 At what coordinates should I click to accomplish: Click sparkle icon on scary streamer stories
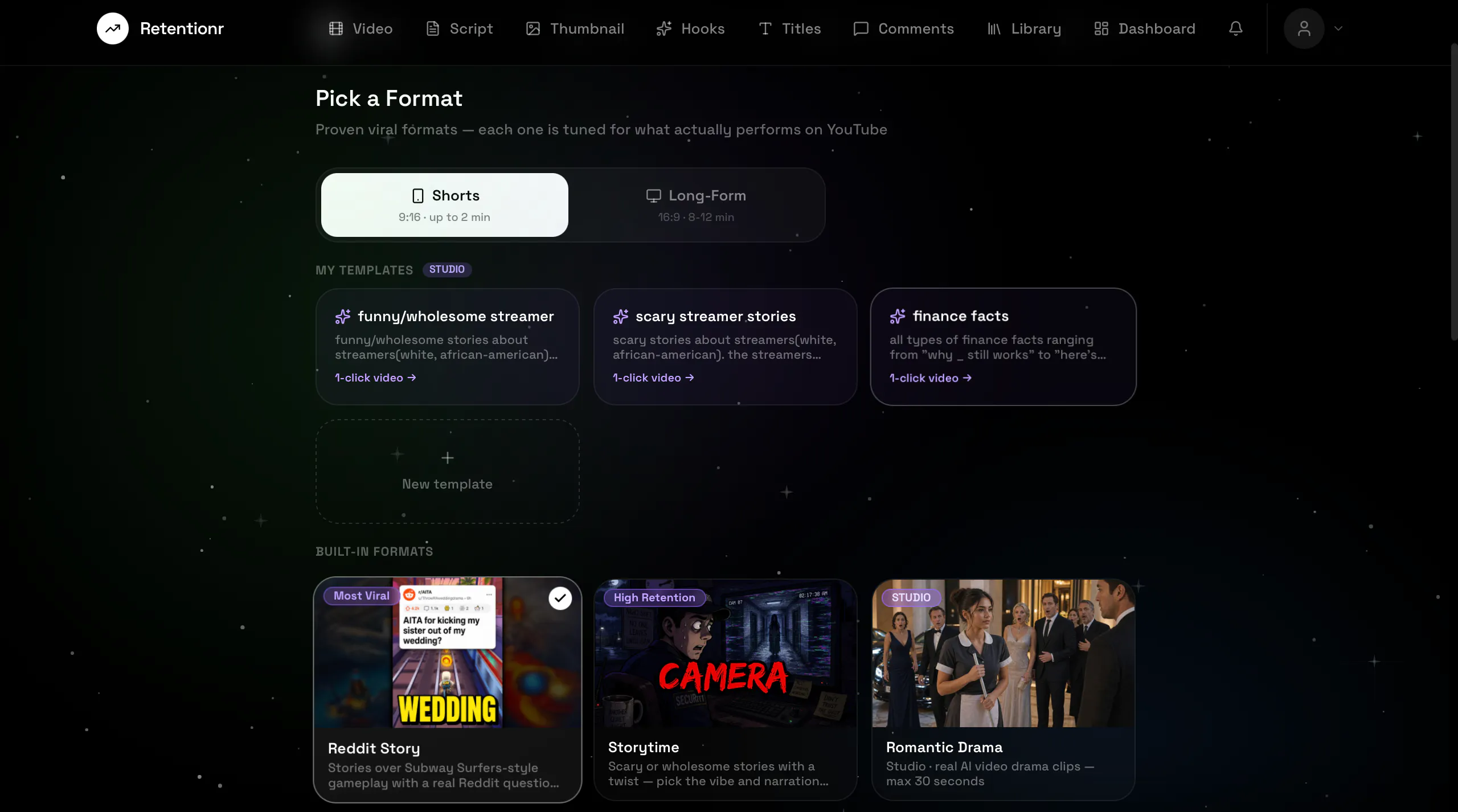(621, 317)
